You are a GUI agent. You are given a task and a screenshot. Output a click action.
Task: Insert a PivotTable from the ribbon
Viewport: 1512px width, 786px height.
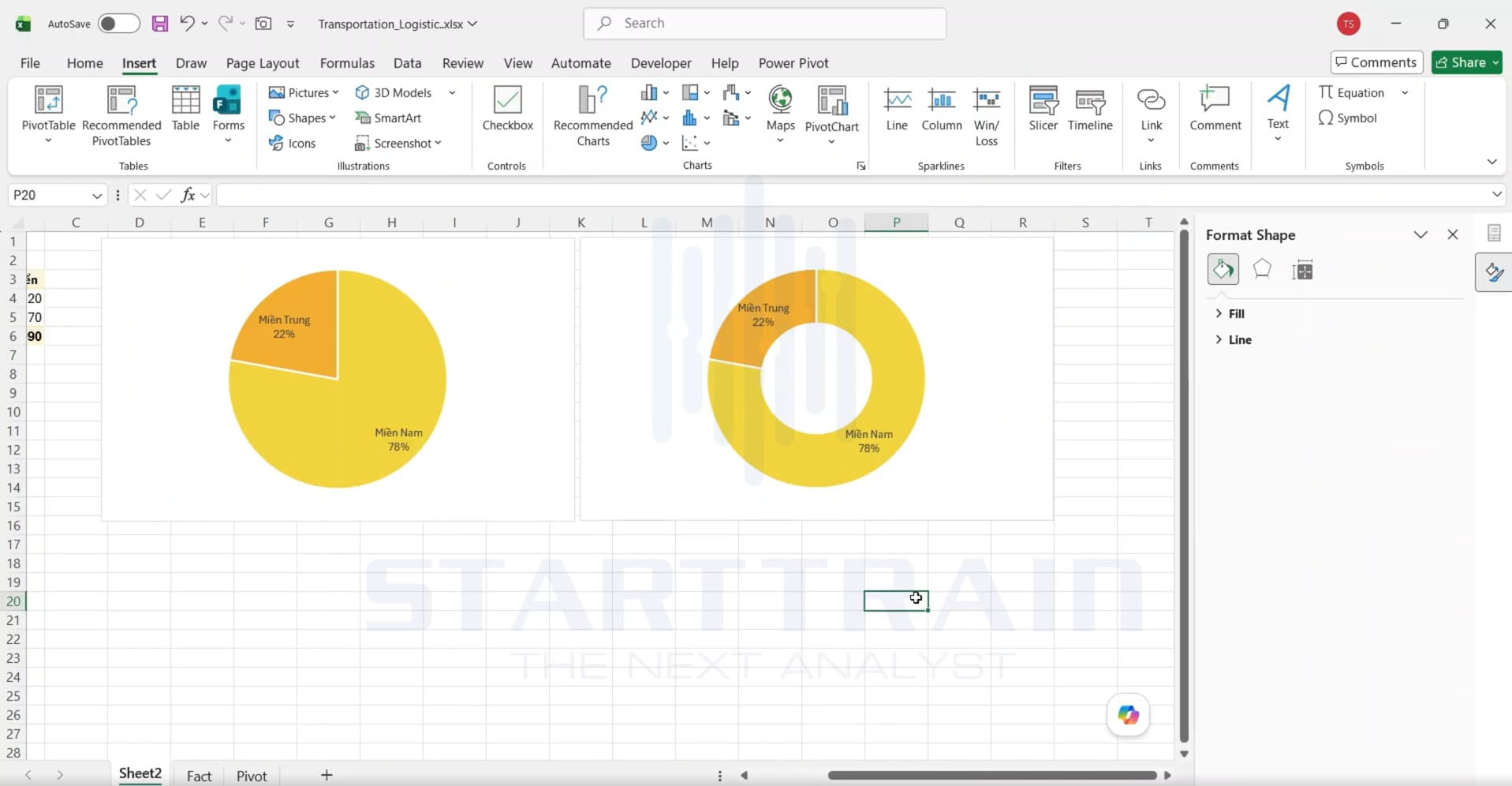tap(48, 115)
